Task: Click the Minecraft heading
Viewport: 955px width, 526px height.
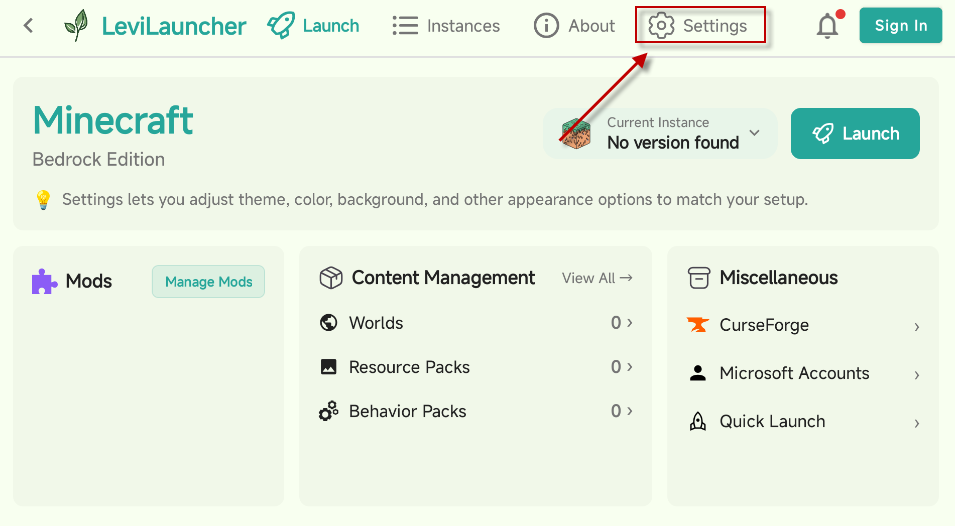Action: (x=113, y=121)
